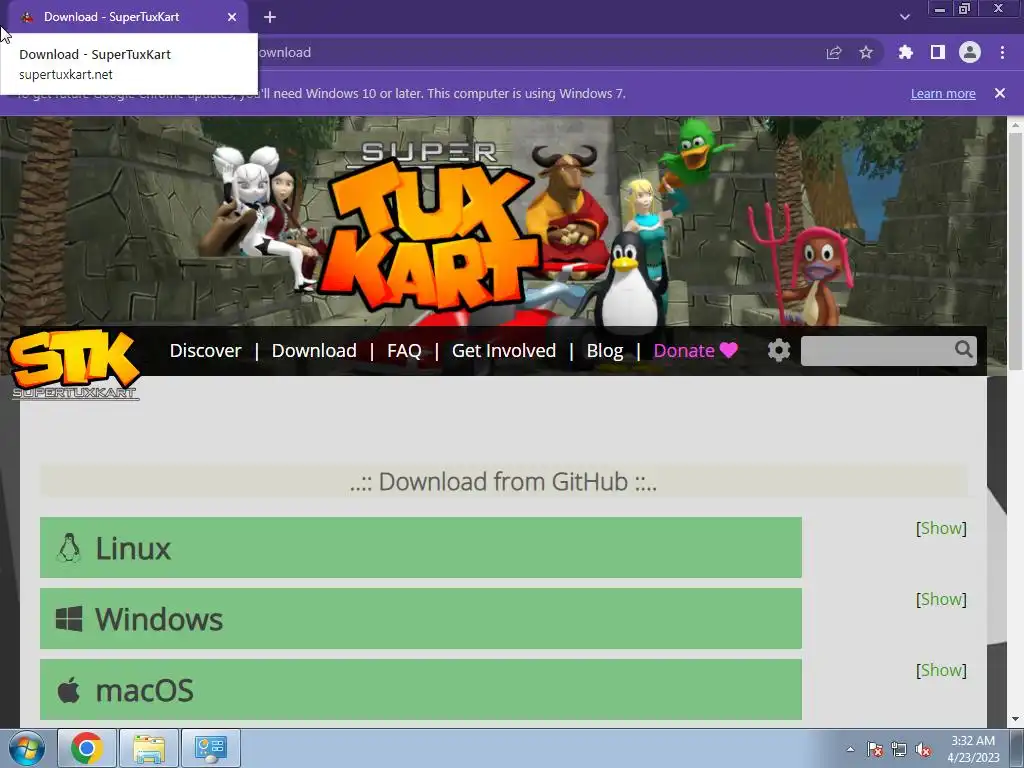Viewport: 1024px width, 768px height.
Task: Open the Get Involved menu item
Action: tap(504, 351)
